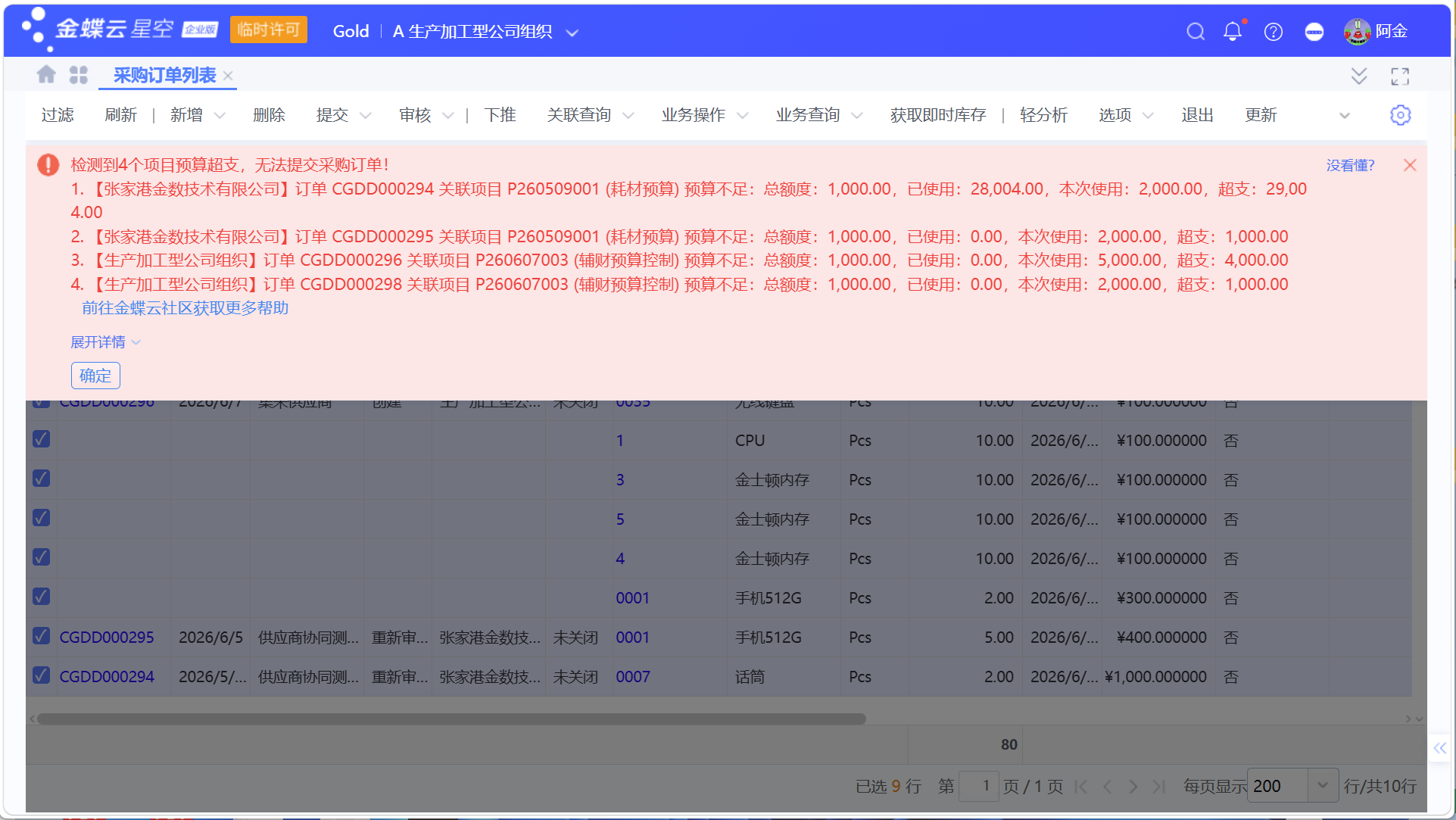Uncheck the CGDD000294 order checkbox
This screenshot has height=820, width=1456.
42,675
